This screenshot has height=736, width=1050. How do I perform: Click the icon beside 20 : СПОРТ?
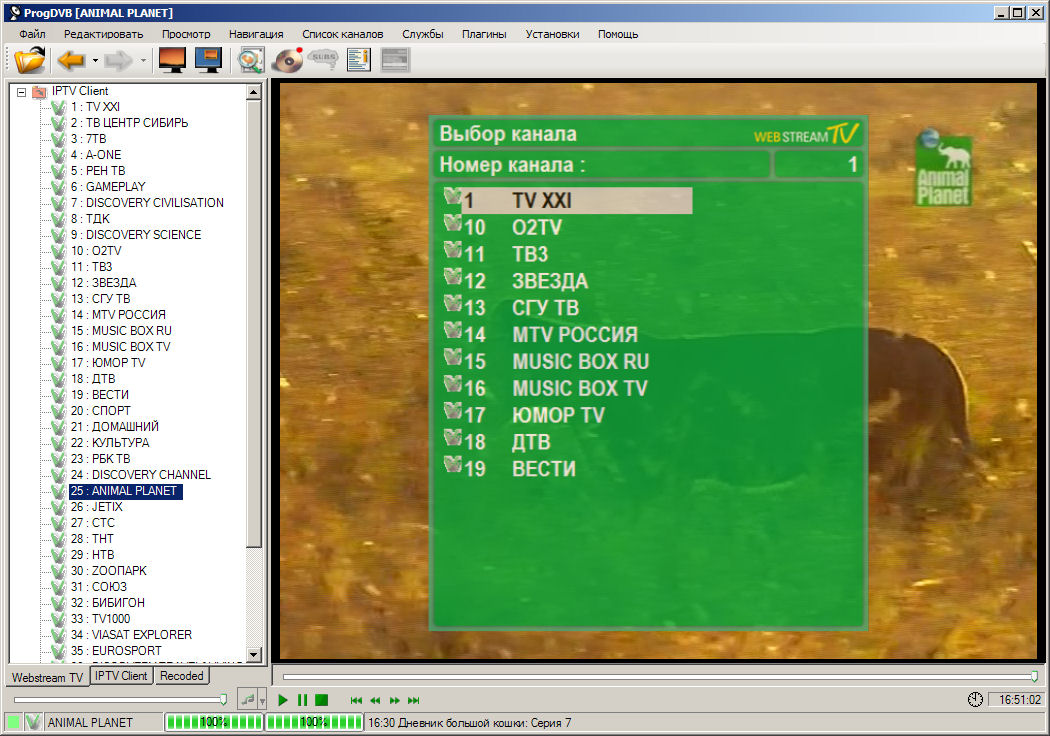[59, 411]
